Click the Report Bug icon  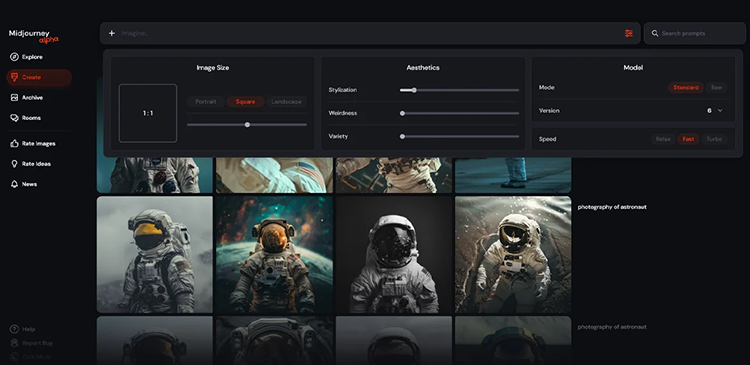tap(14, 343)
